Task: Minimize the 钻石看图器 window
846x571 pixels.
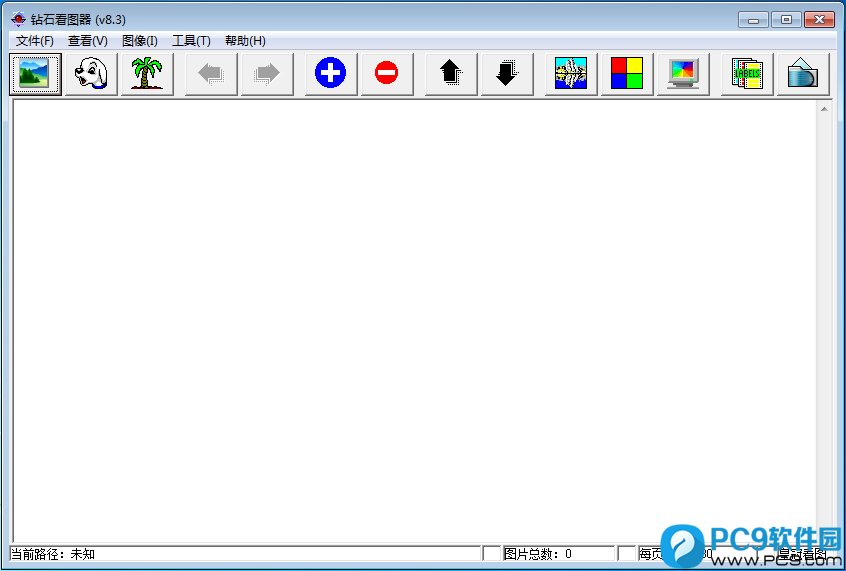Action: (753, 20)
